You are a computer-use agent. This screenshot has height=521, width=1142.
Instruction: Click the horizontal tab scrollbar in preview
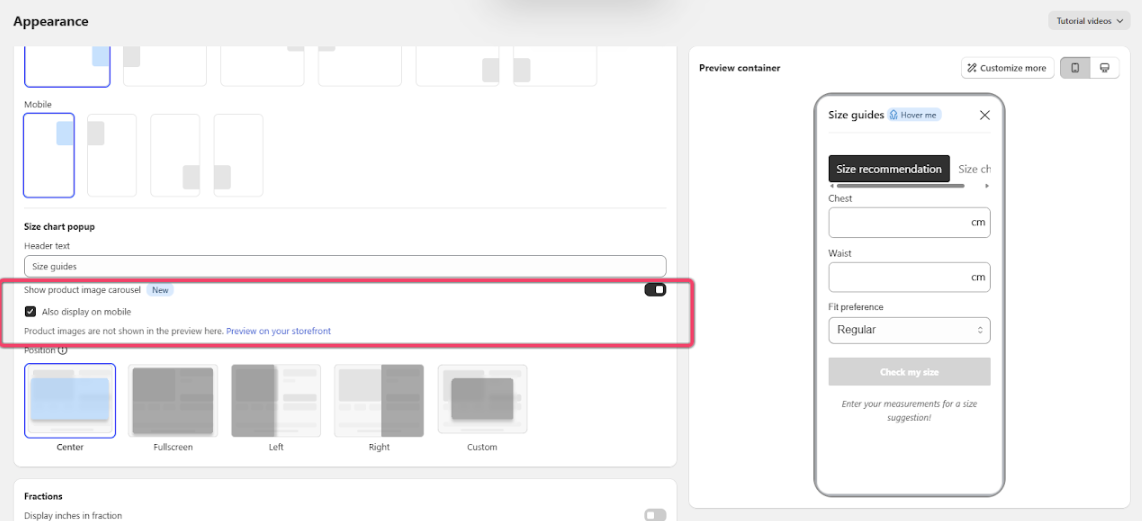tap(900, 186)
